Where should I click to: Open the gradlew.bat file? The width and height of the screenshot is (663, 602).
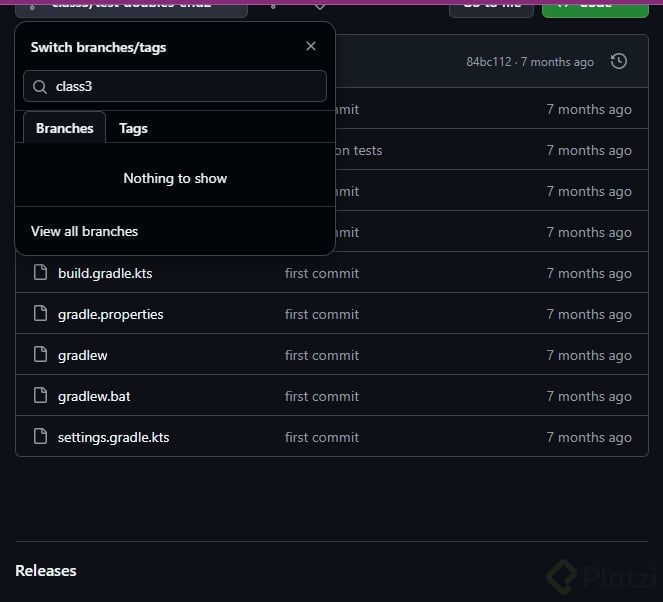tap(94, 396)
